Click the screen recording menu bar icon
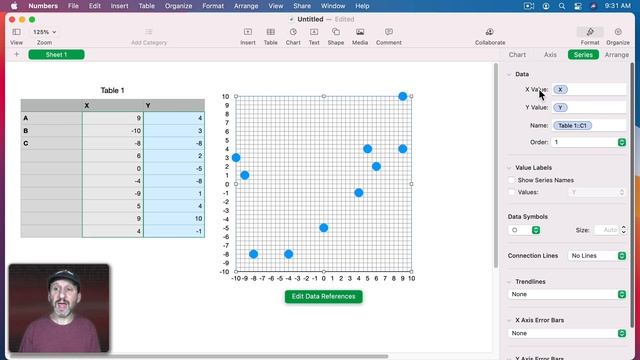This screenshot has height=360, width=640. tap(529, 6)
